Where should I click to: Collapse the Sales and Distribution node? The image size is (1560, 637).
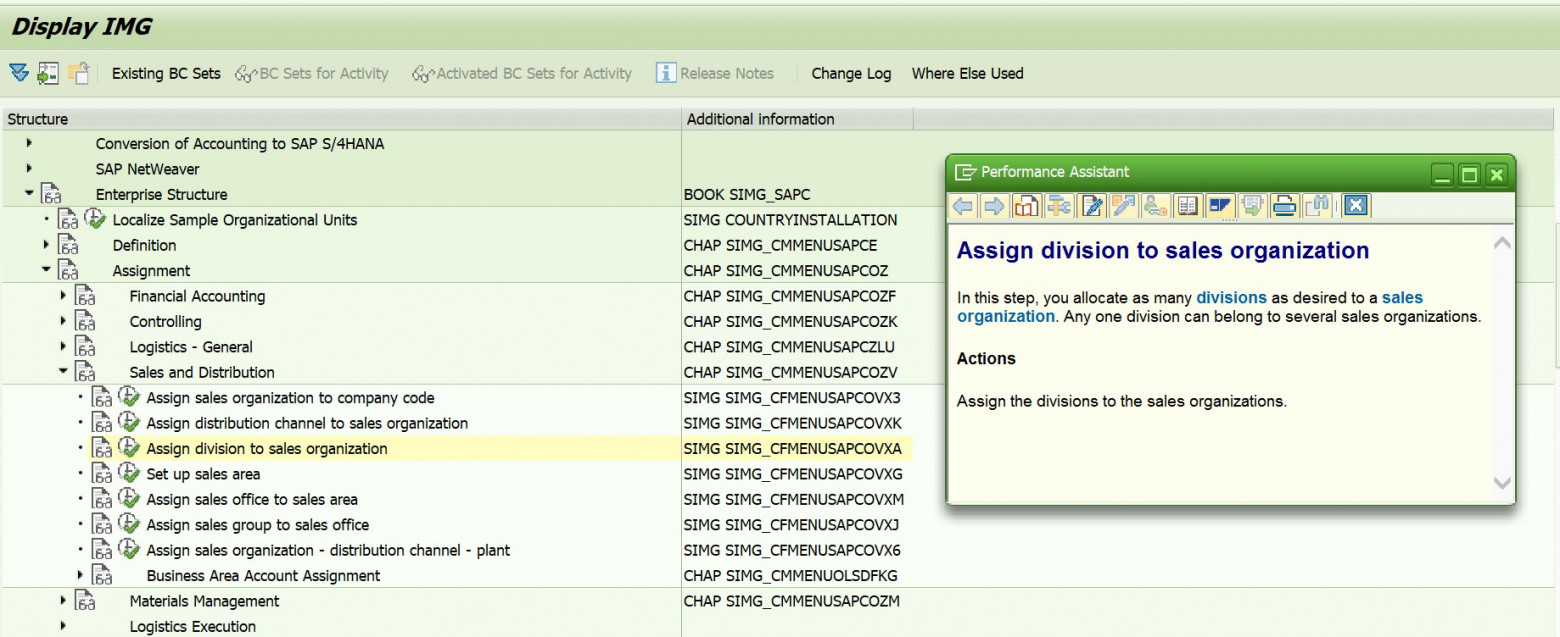(64, 372)
